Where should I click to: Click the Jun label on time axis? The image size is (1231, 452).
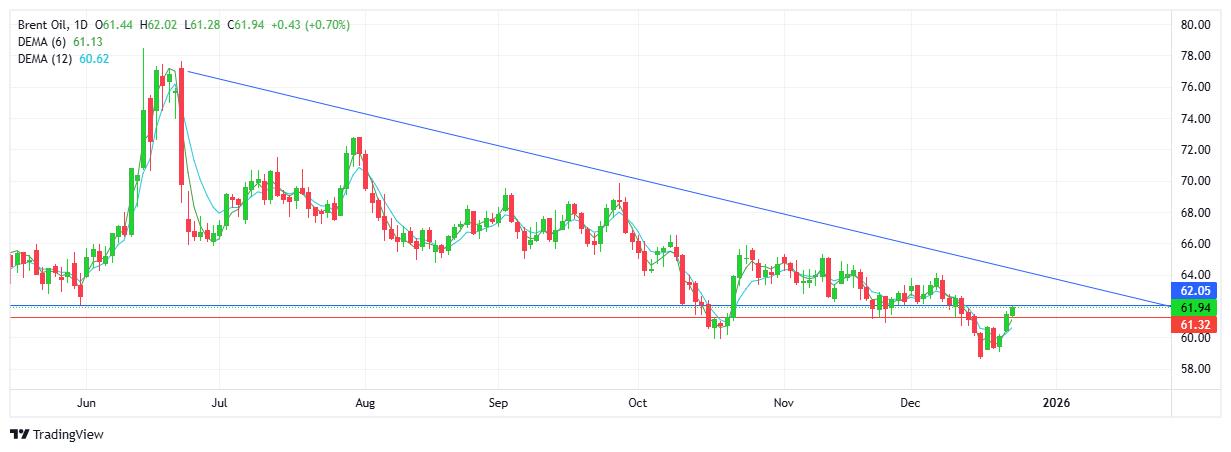pos(86,403)
